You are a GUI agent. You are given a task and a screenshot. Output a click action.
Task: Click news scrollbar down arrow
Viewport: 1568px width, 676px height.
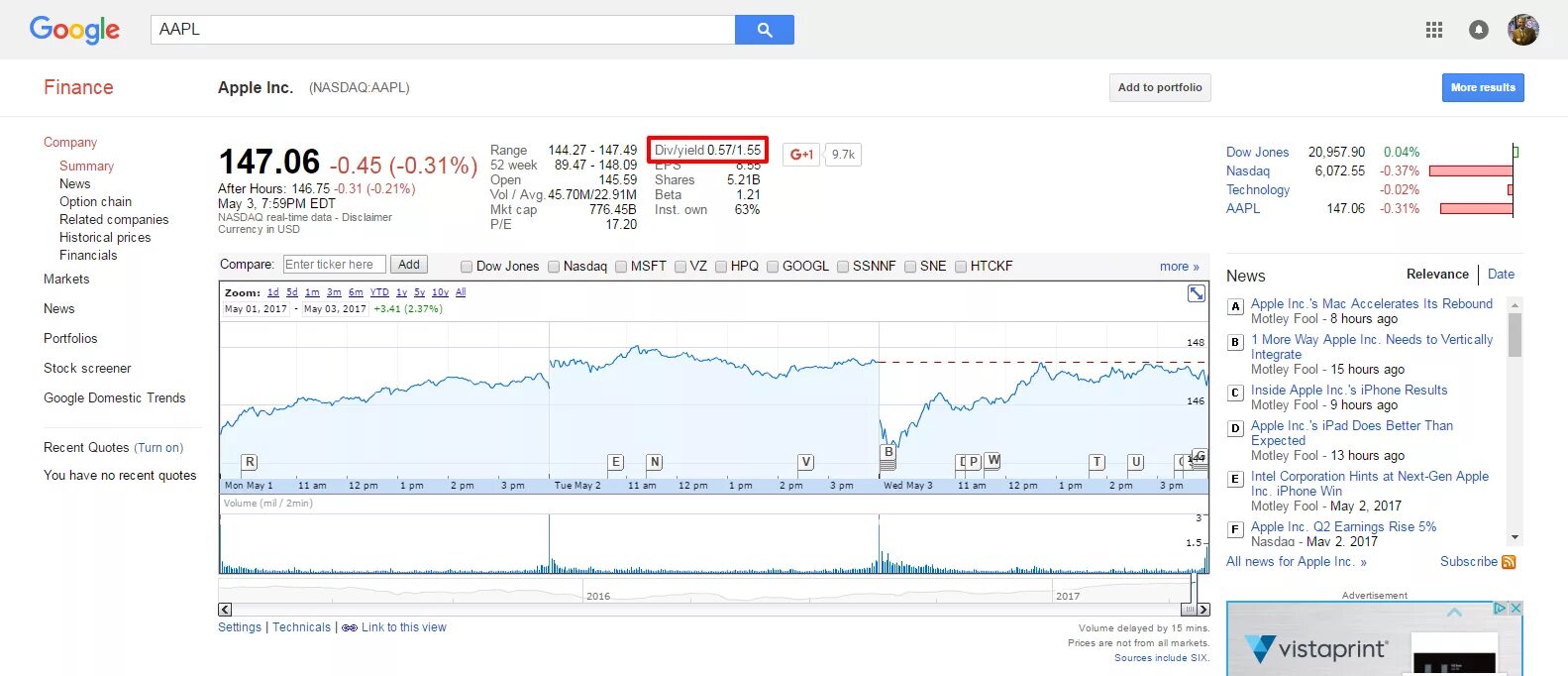tap(1516, 537)
